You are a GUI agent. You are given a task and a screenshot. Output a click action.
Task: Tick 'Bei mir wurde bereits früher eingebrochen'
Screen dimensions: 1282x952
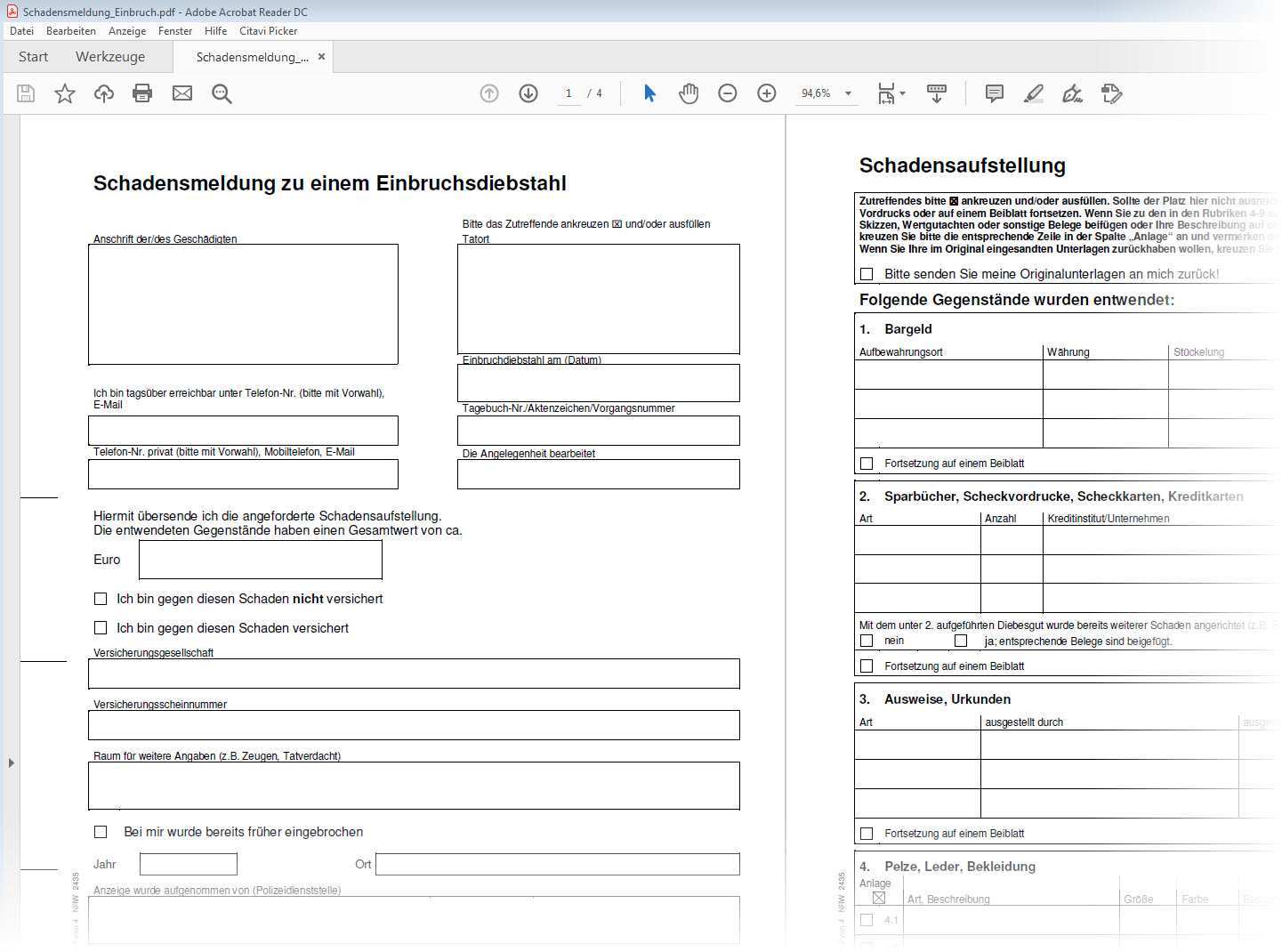(x=101, y=832)
